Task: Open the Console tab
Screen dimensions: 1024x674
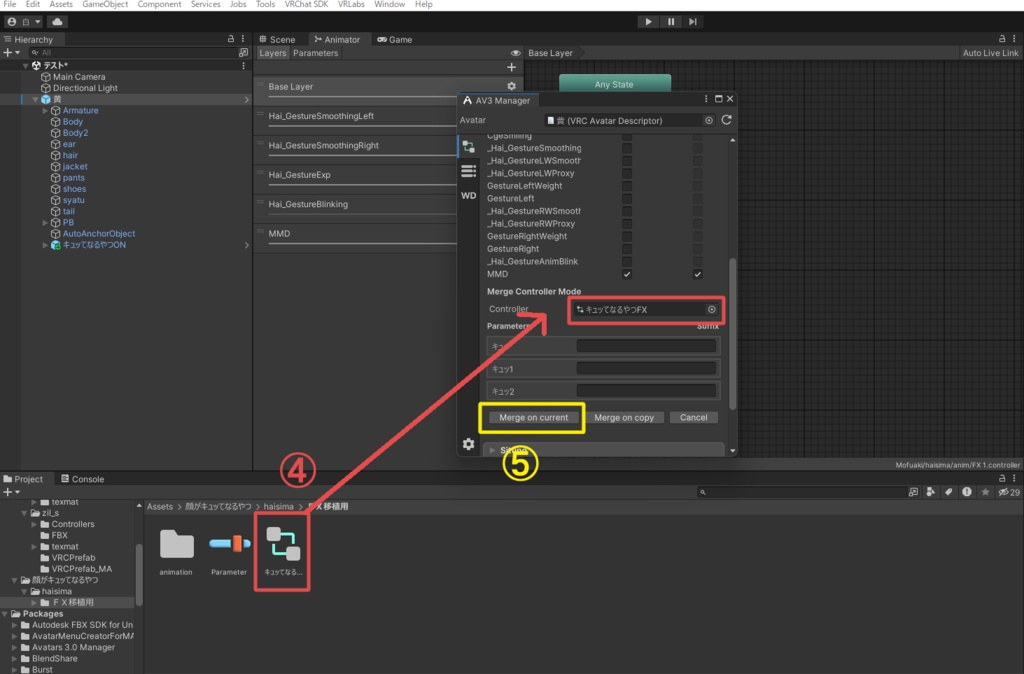Action: point(82,479)
